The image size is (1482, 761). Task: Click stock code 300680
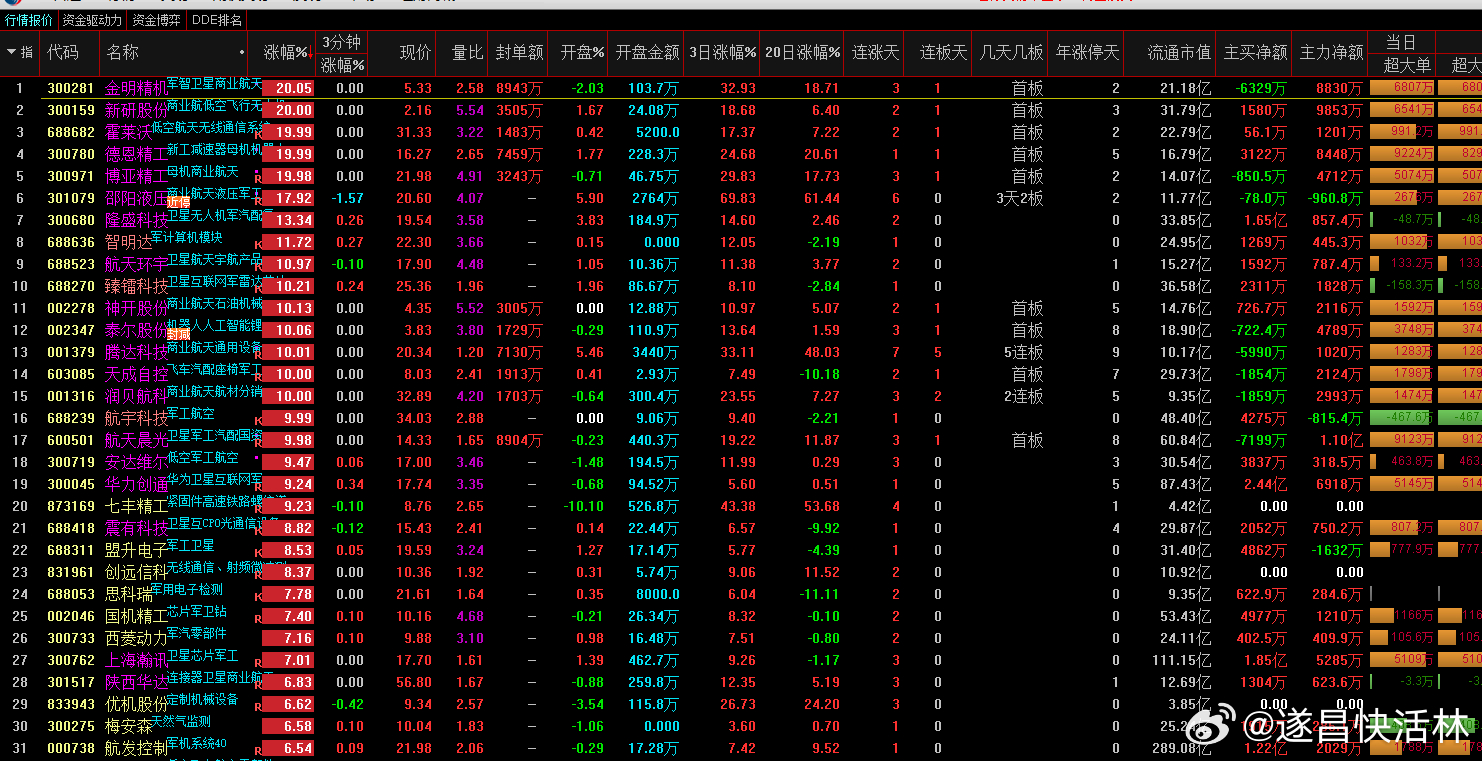pyautogui.click(x=71, y=220)
